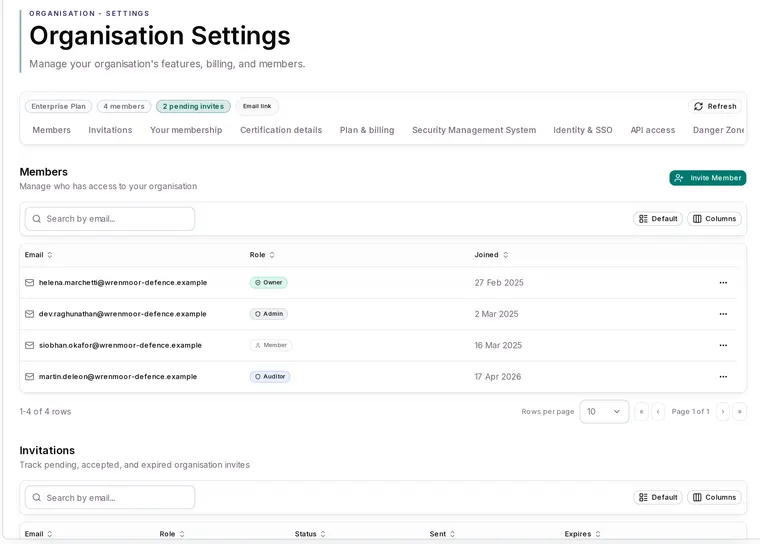Select martin.deleon@wrenmoor-defence.example email text
Screen dimensions: 760x544
(x=118, y=377)
